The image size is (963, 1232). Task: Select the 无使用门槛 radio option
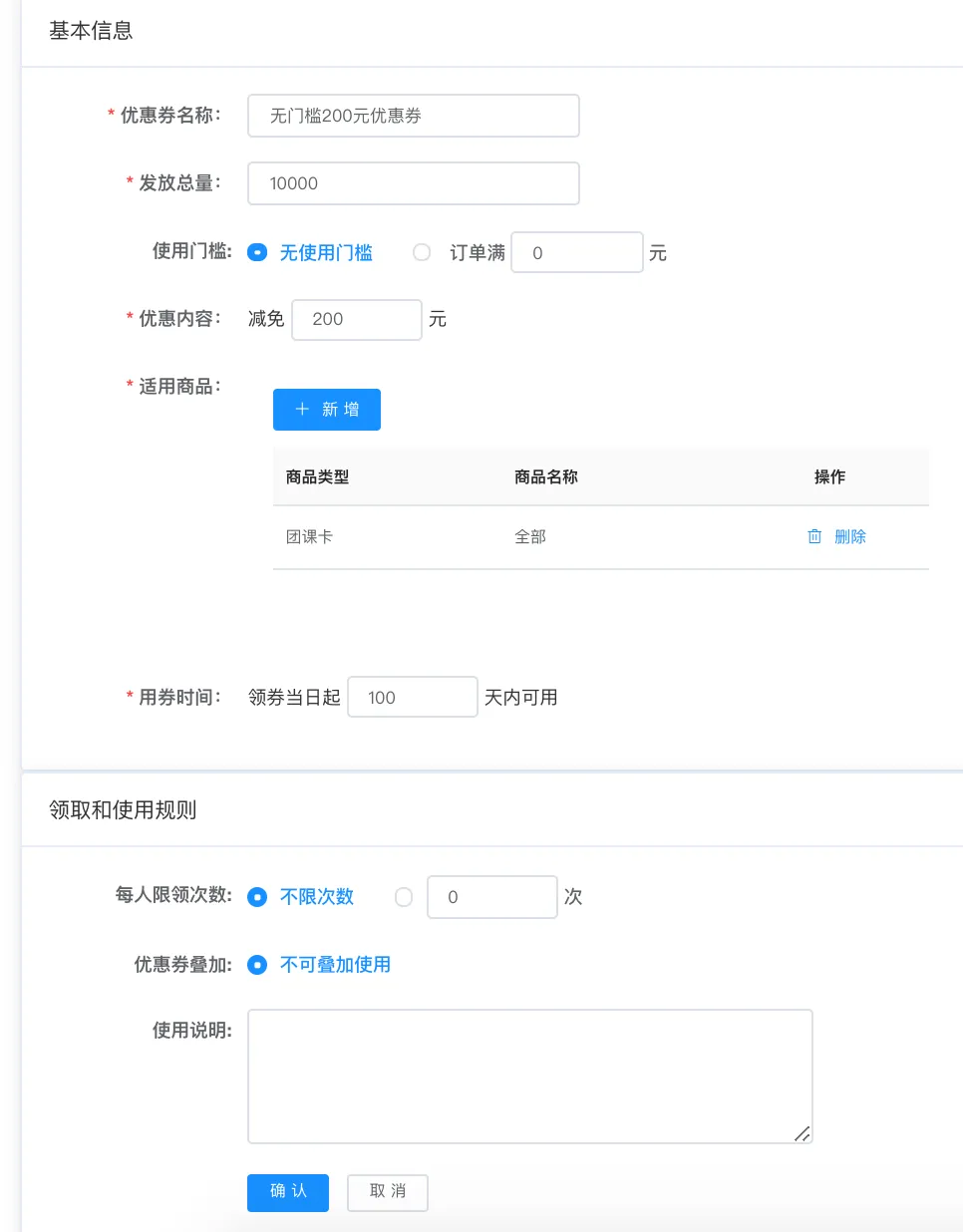click(257, 253)
